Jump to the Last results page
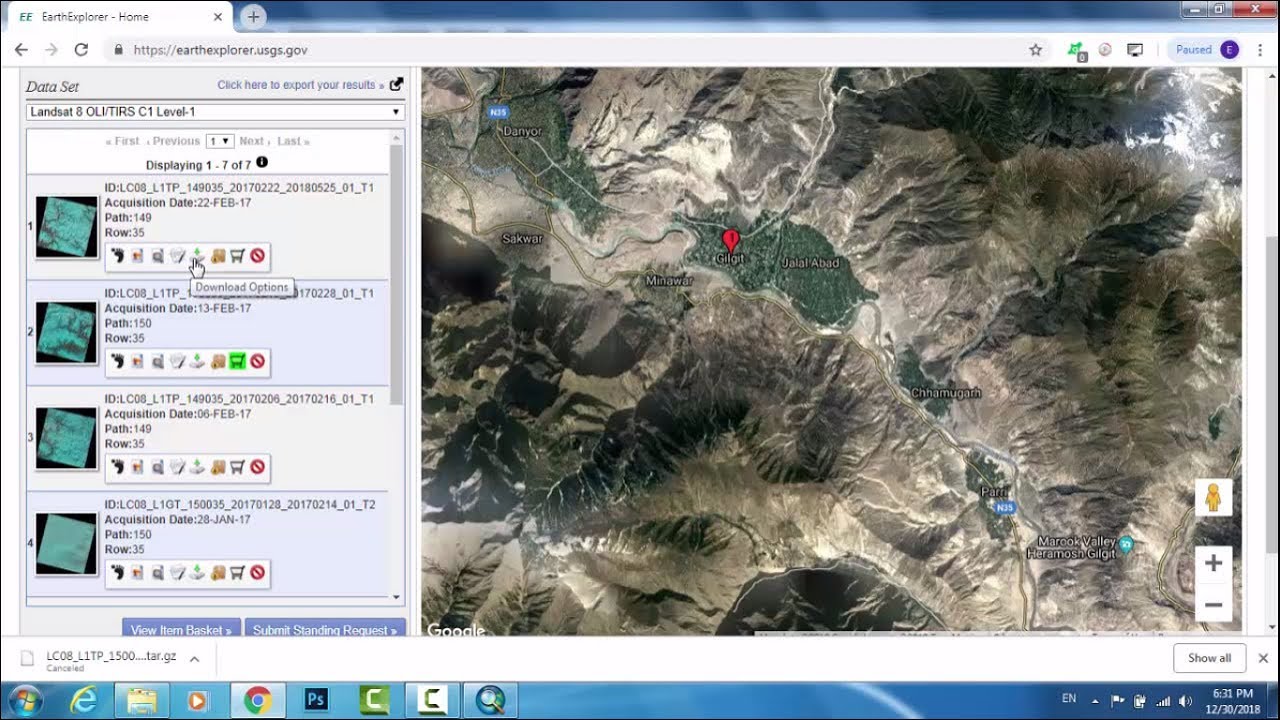 [293, 141]
